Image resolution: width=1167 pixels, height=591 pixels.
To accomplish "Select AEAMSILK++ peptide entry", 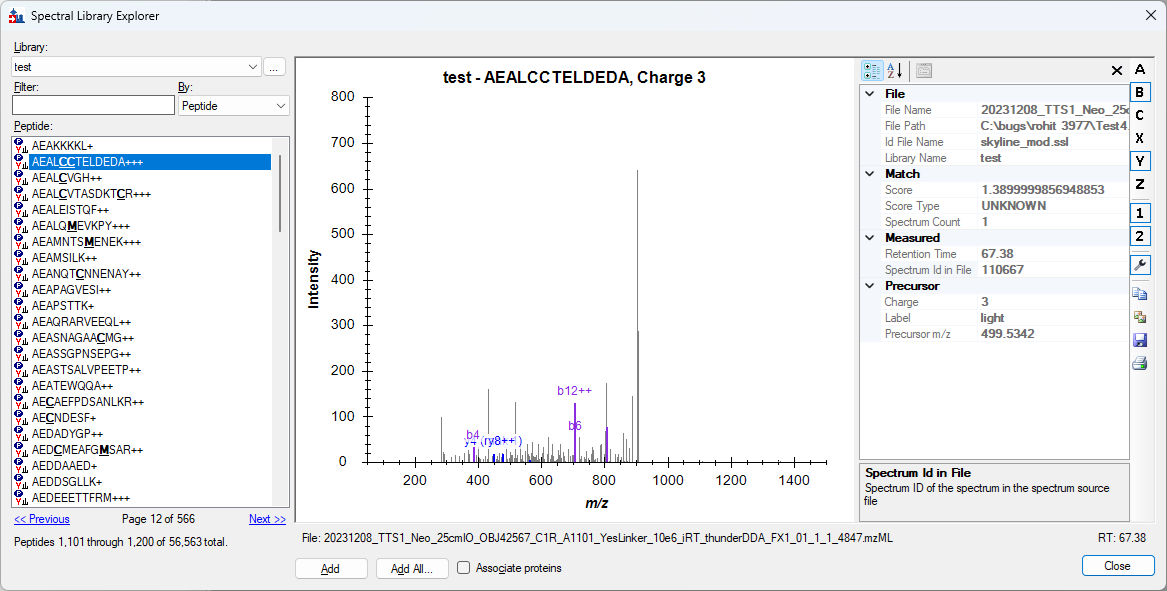I will (64, 258).
